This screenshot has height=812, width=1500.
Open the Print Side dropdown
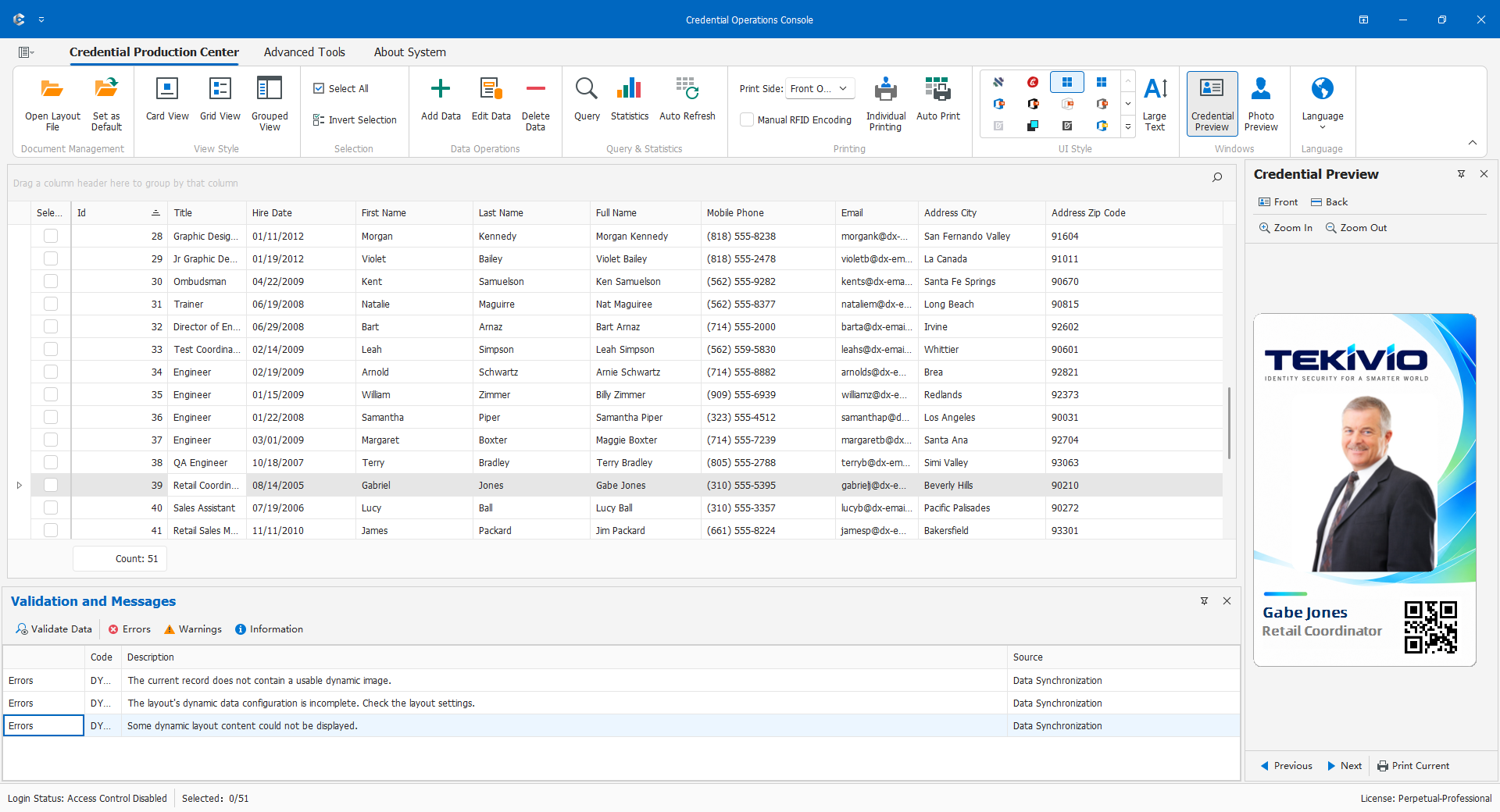(820, 88)
